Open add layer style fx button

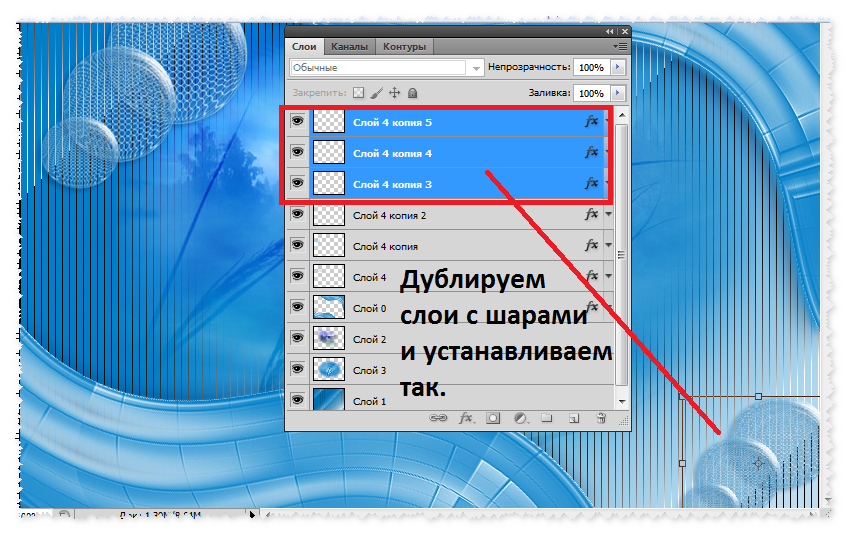(x=466, y=418)
